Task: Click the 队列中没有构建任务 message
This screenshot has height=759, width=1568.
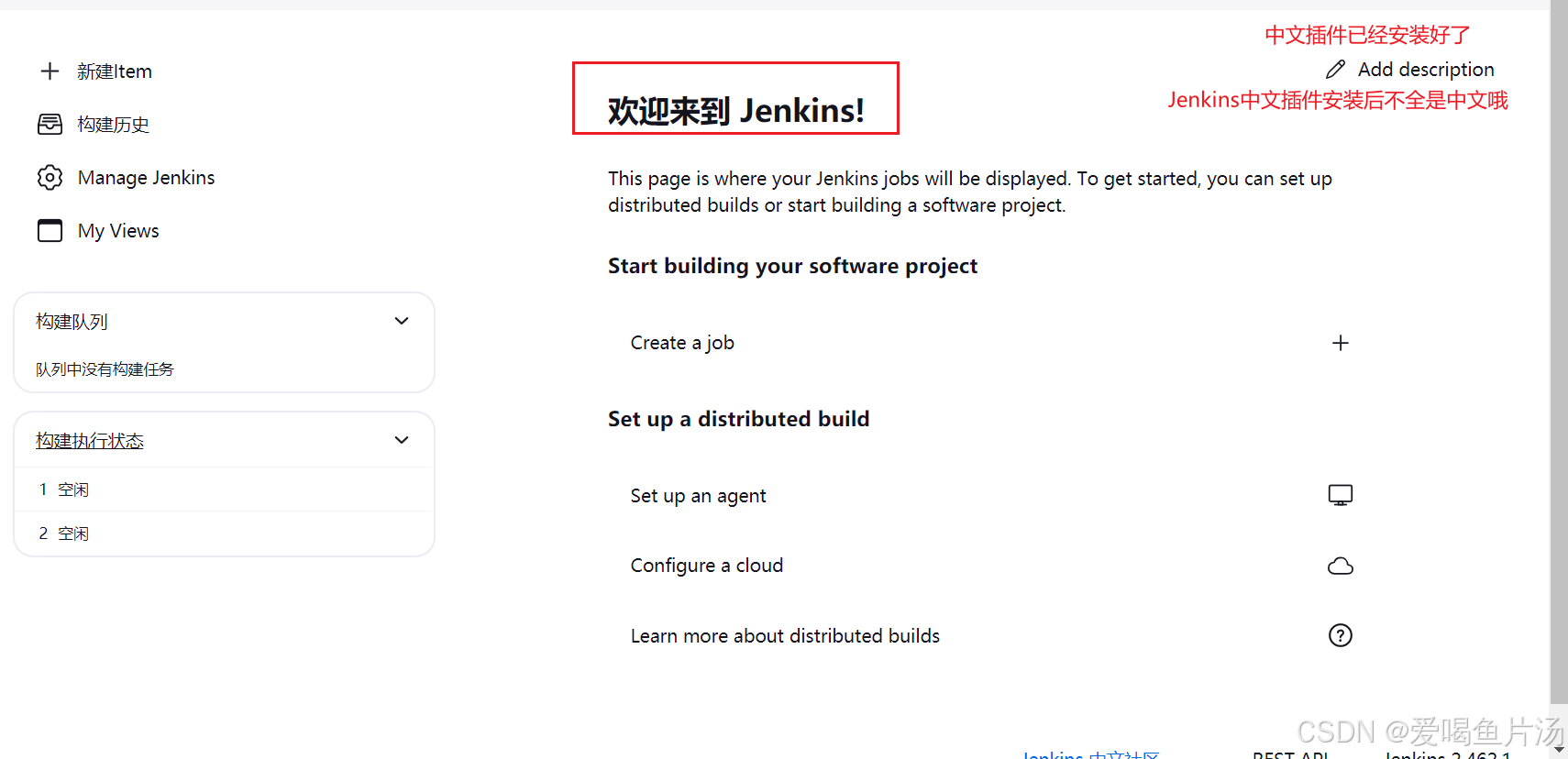Action: (105, 369)
